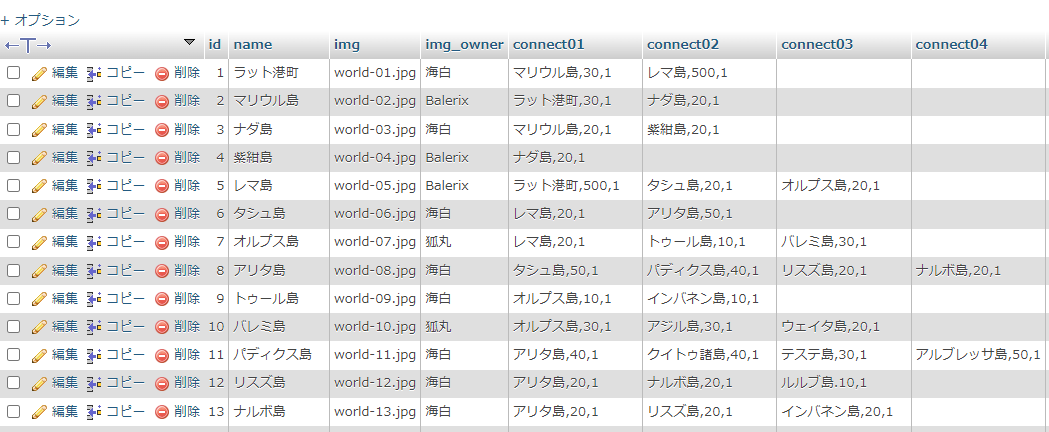Tick the checkbox for バレミ島 row
This screenshot has width=1049, height=432.
[x=14, y=326]
